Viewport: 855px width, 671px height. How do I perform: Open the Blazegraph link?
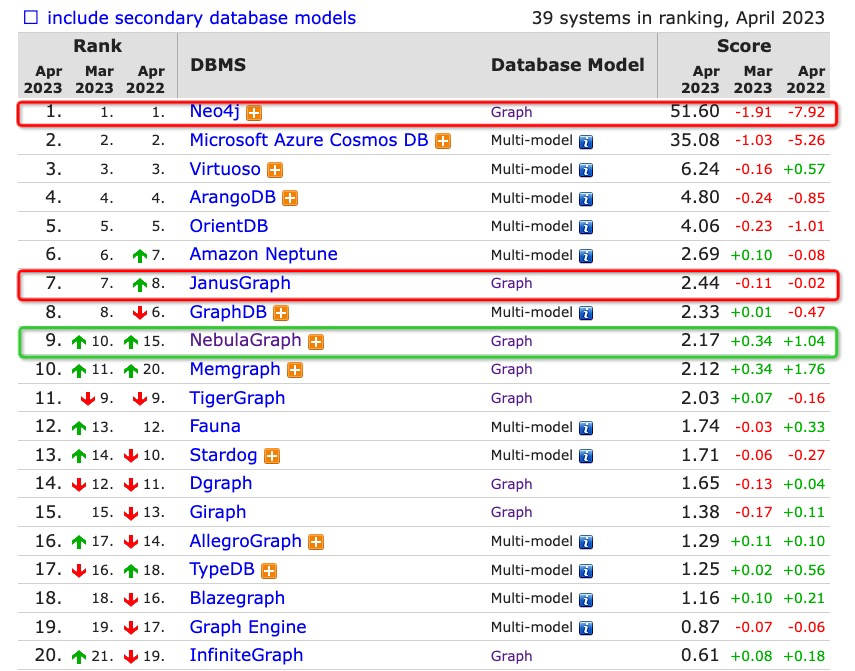click(237, 598)
